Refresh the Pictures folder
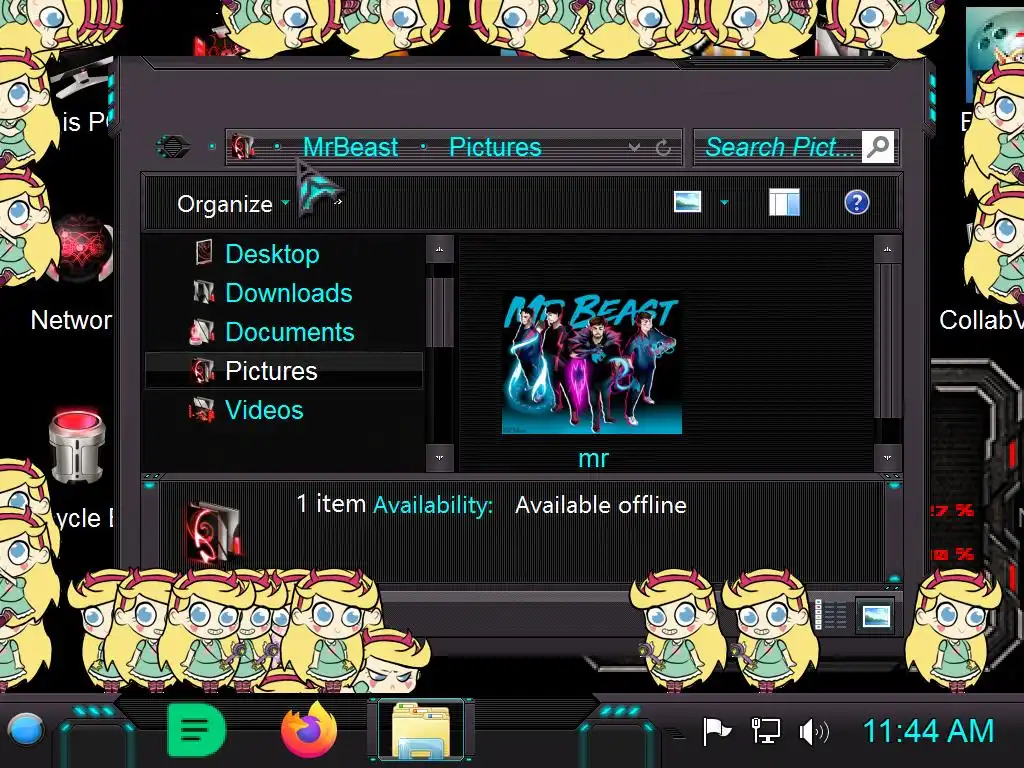This screenshot has width=1024, height=768. coord(664,148)
